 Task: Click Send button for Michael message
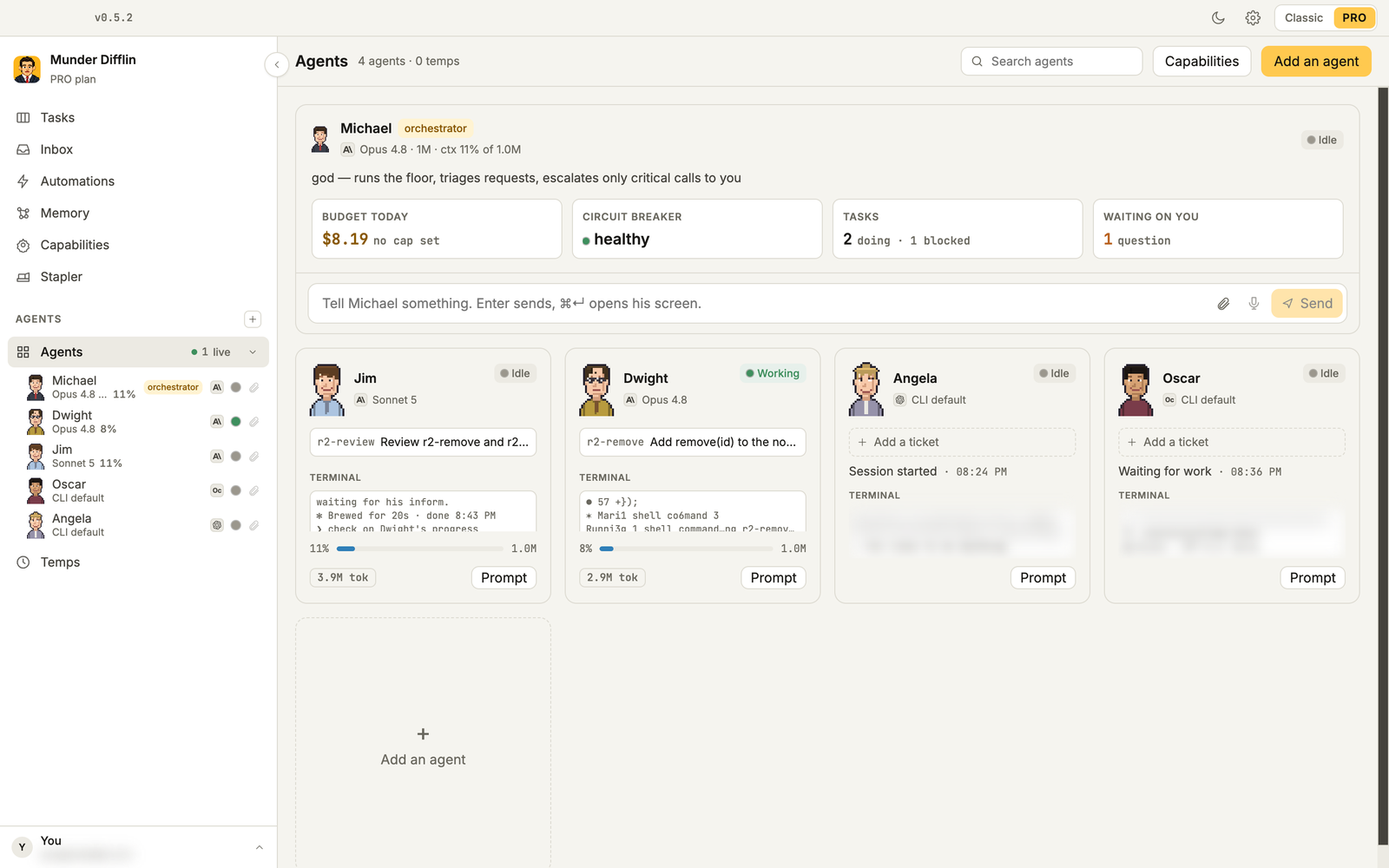tap(1307, 304)
